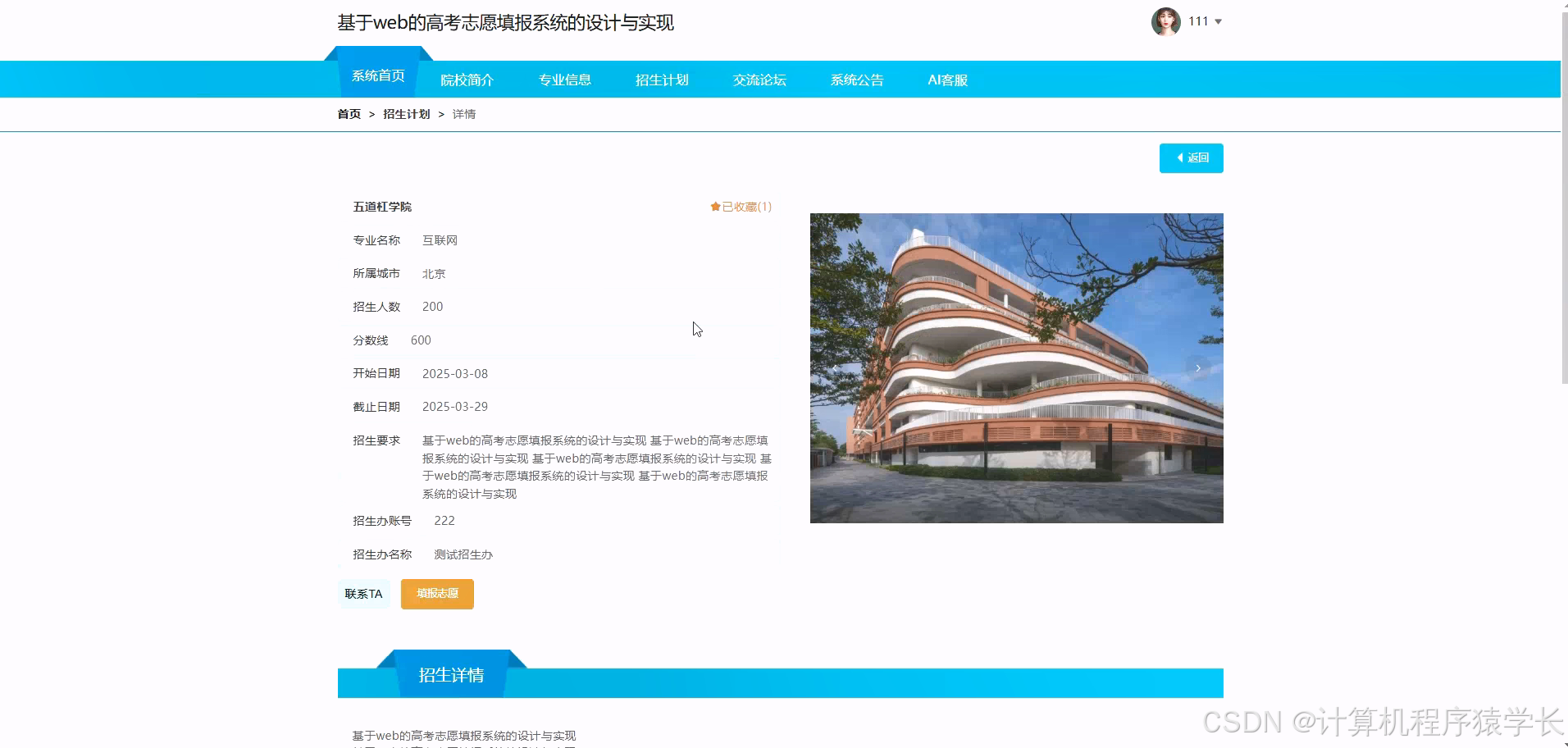Screen dimensions: 1568x748
Task: Switch to the 专业信息 tab
Action: [x=564, y=79]
